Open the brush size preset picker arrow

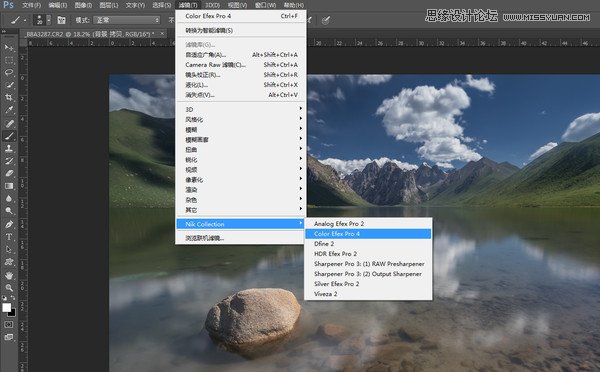49,20
